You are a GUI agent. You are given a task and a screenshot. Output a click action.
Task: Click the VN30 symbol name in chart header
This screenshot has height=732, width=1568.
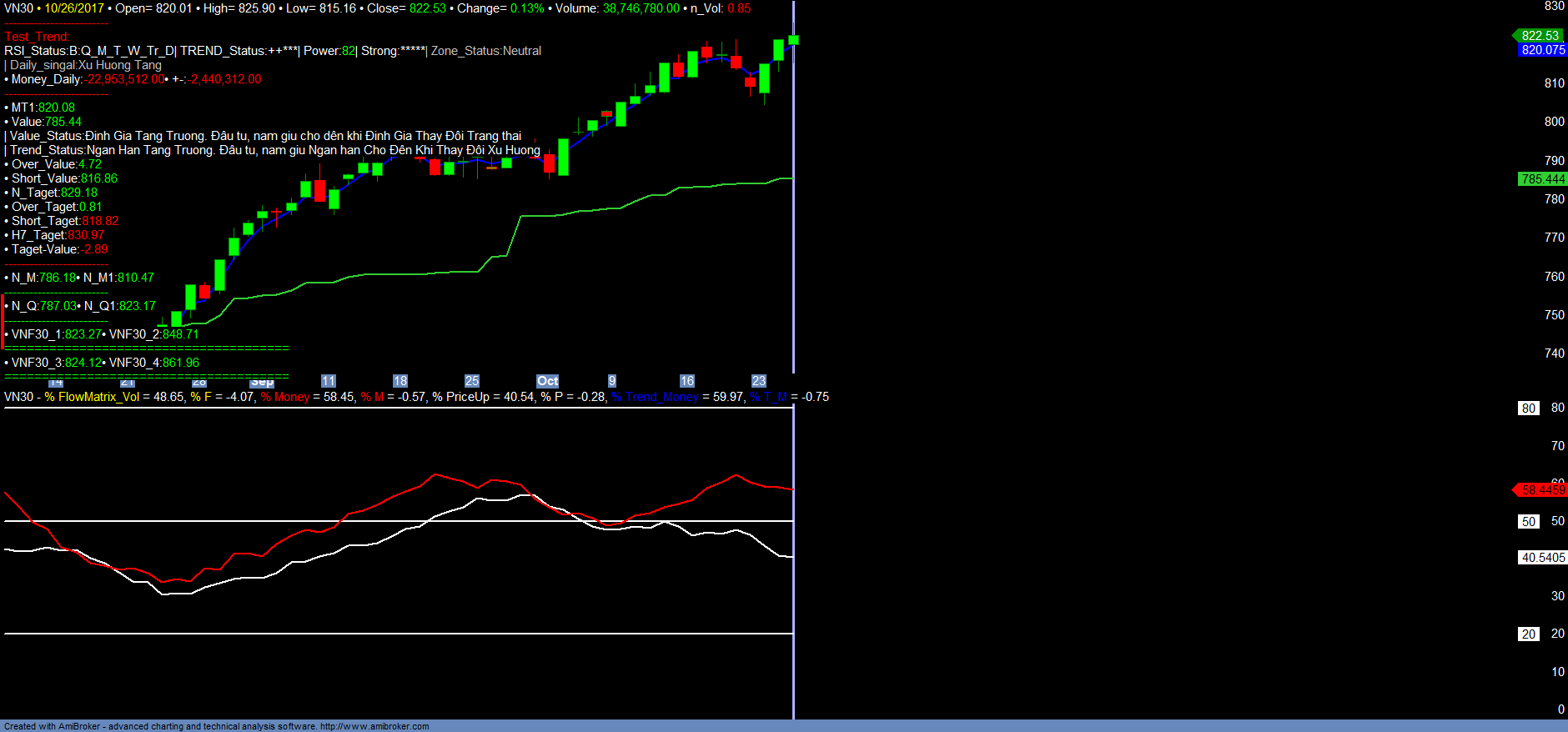pyautogui.click(x=18, y=8)
